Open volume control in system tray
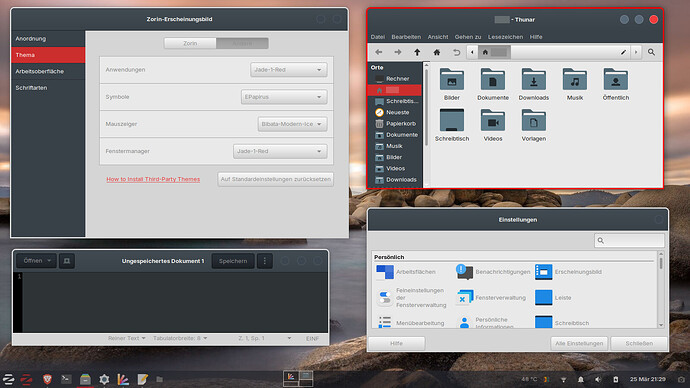 pyautogui.click(x=598, y=379)
